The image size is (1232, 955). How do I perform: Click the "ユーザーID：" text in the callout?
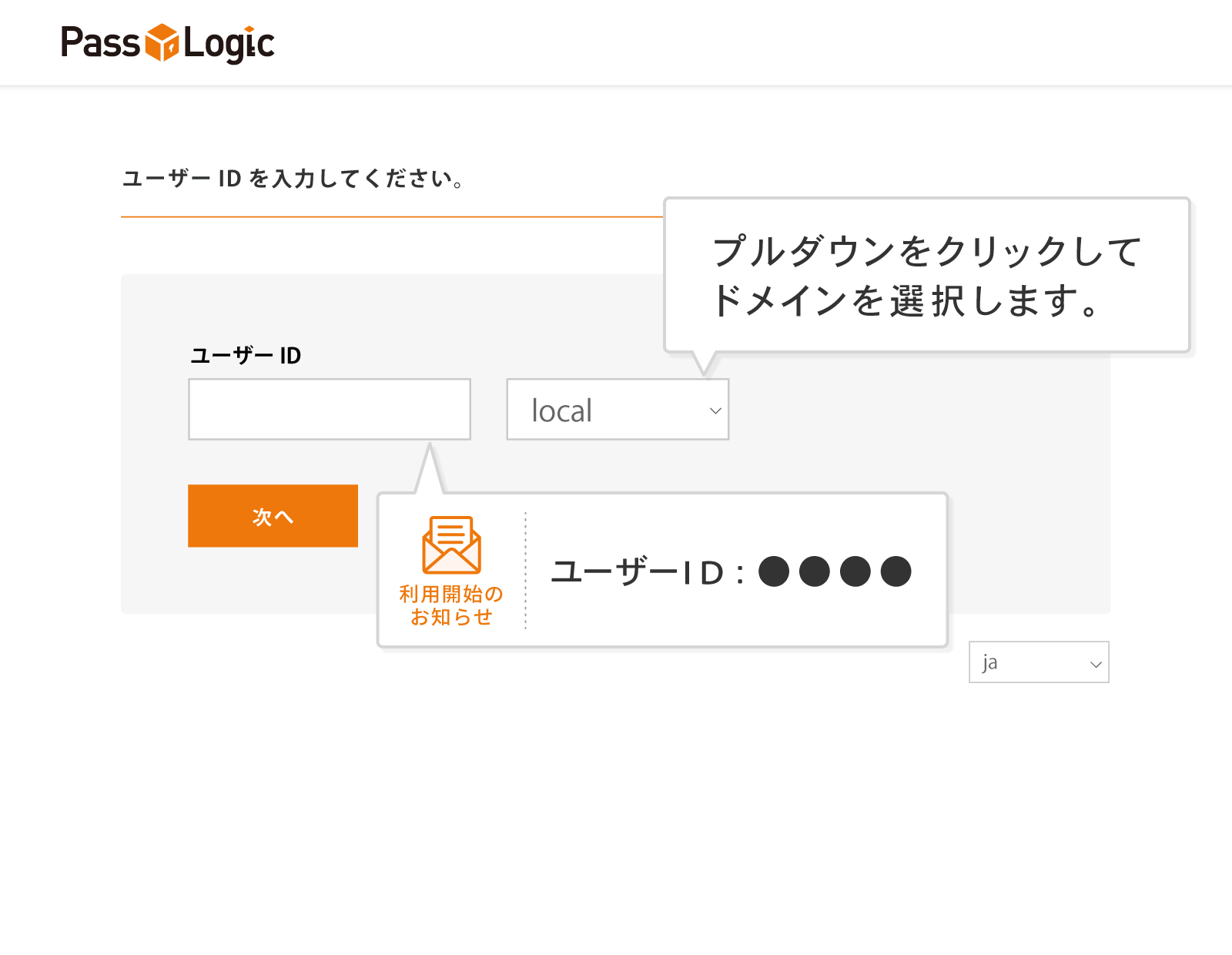point(648,572)
